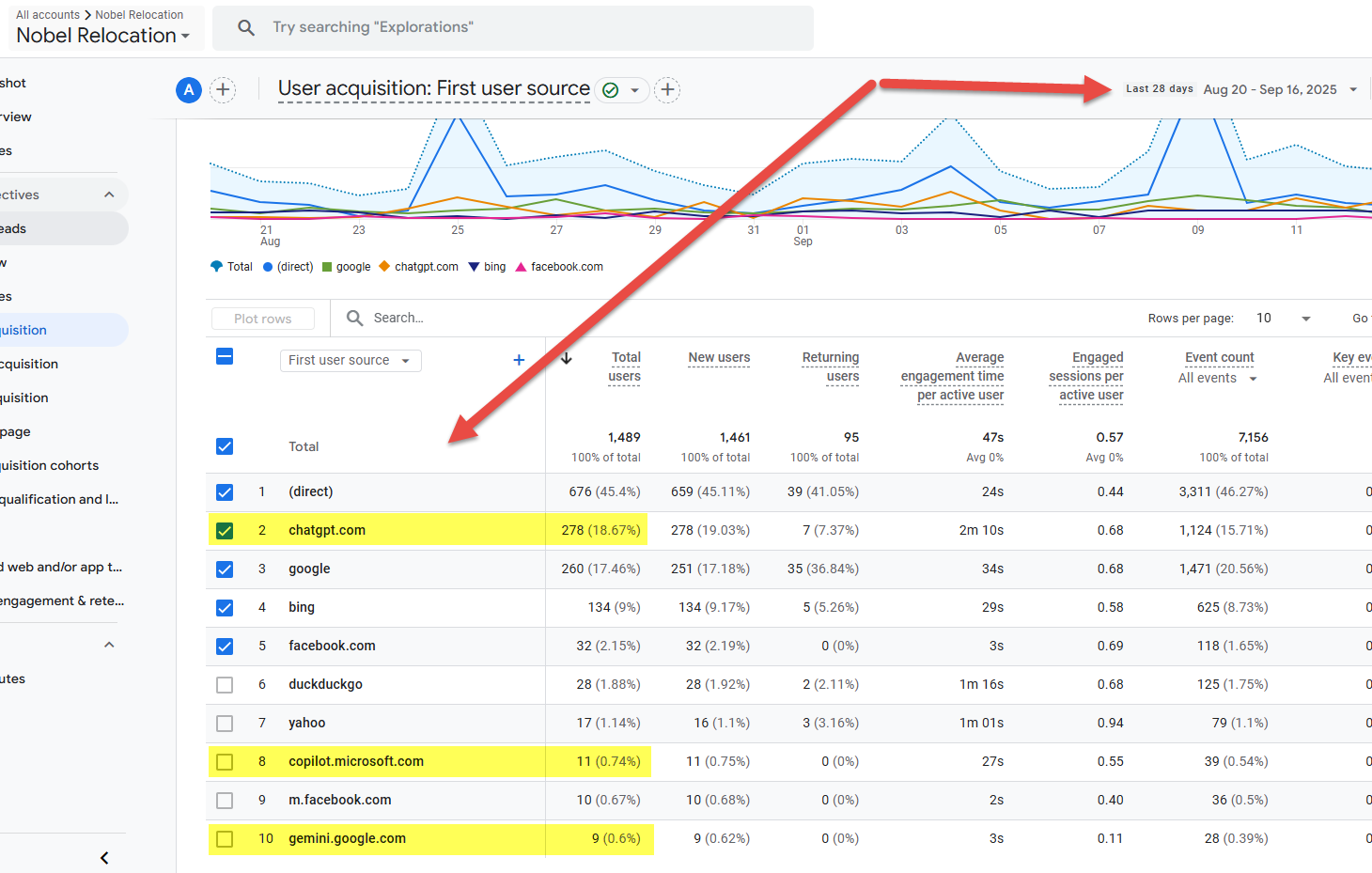Image resolution: width=1372 pixels, height=873 pixels.
Task: Click the Plot rows button
Action: coord(262,319)
